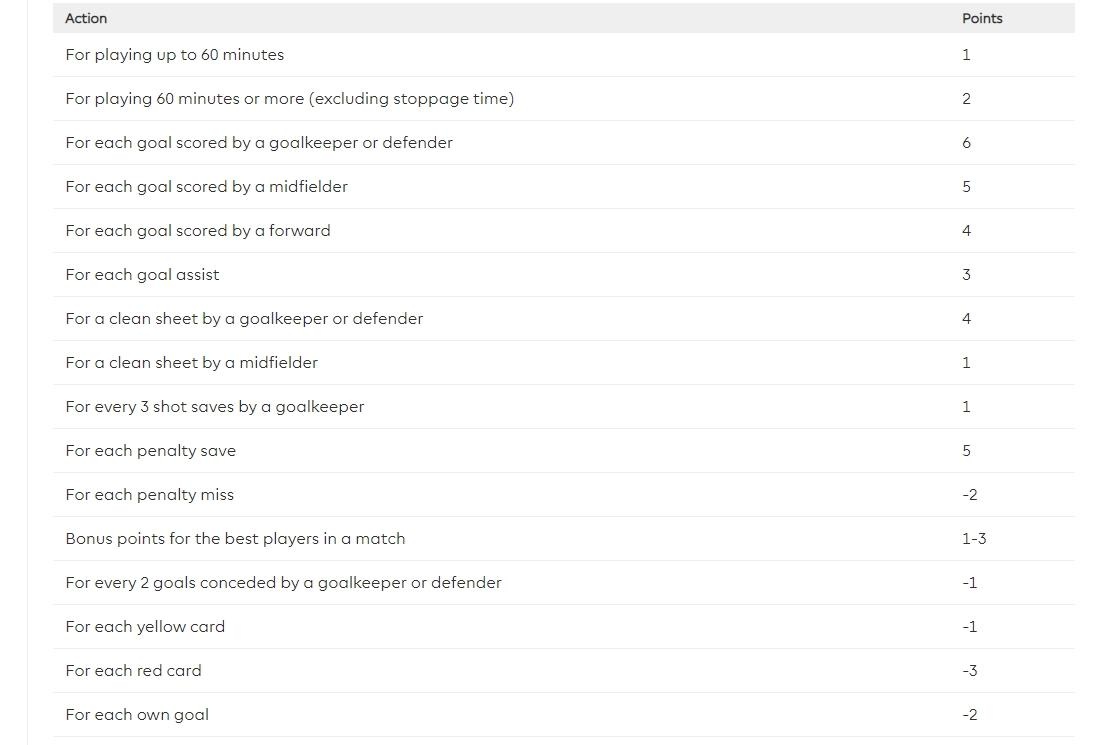This screenshot has width=1094, height=745.
Task: Click 'For each penalty save' text
Action: (151, 451)
